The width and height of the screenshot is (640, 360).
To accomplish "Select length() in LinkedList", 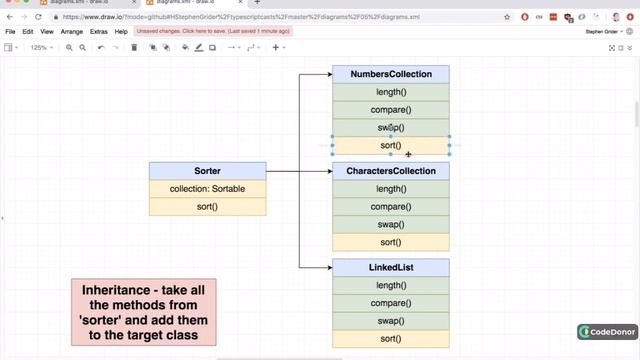I will [391, 285].
